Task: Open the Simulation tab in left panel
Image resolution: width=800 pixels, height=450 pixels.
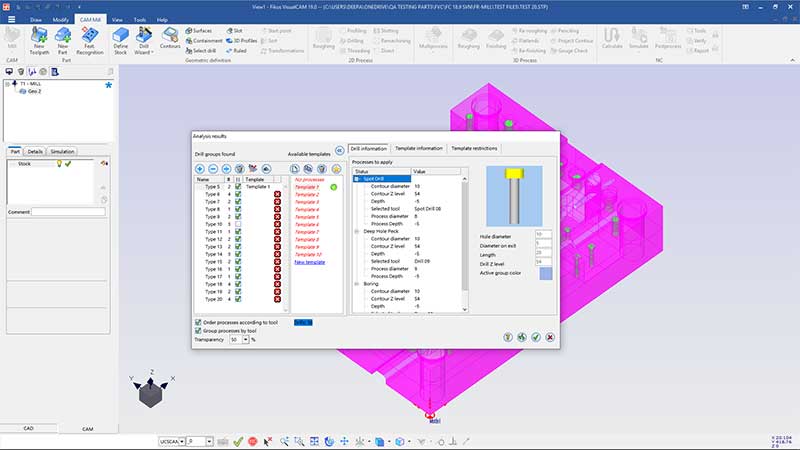Action: click(x=63, y=151)
